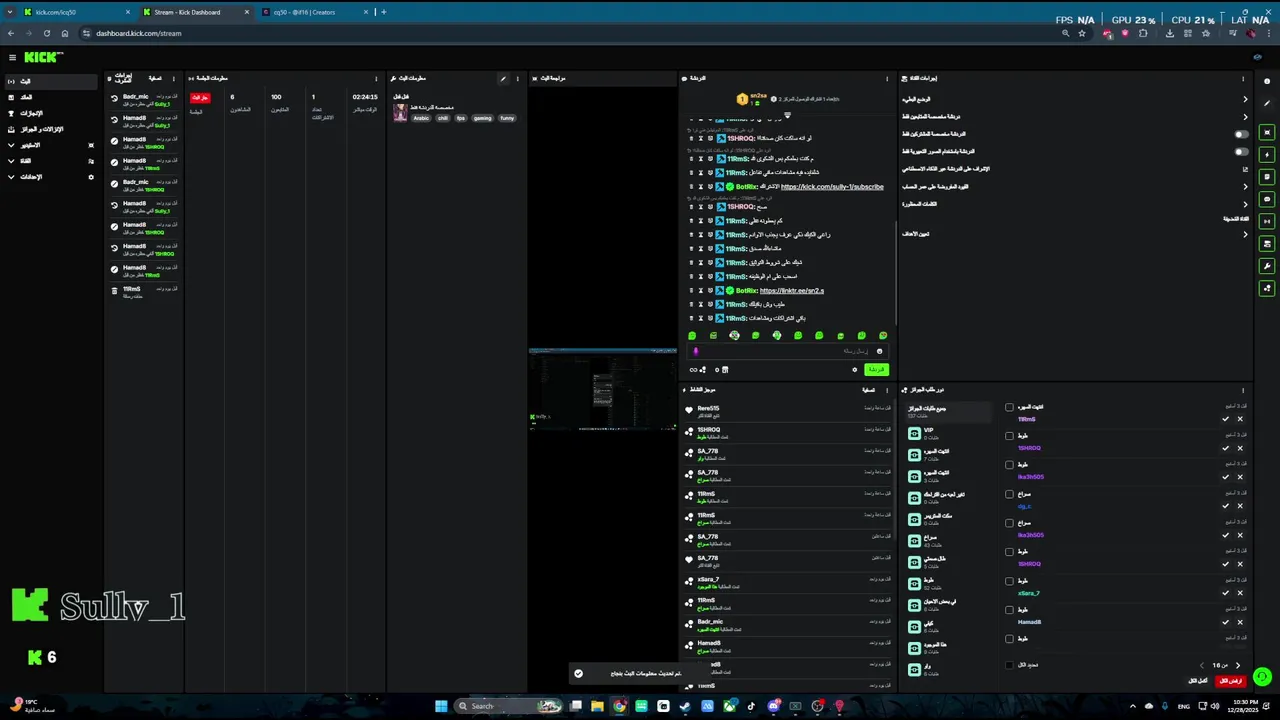
Task: Click the VIP reward icon in rewards list
Action: point(914,433)
